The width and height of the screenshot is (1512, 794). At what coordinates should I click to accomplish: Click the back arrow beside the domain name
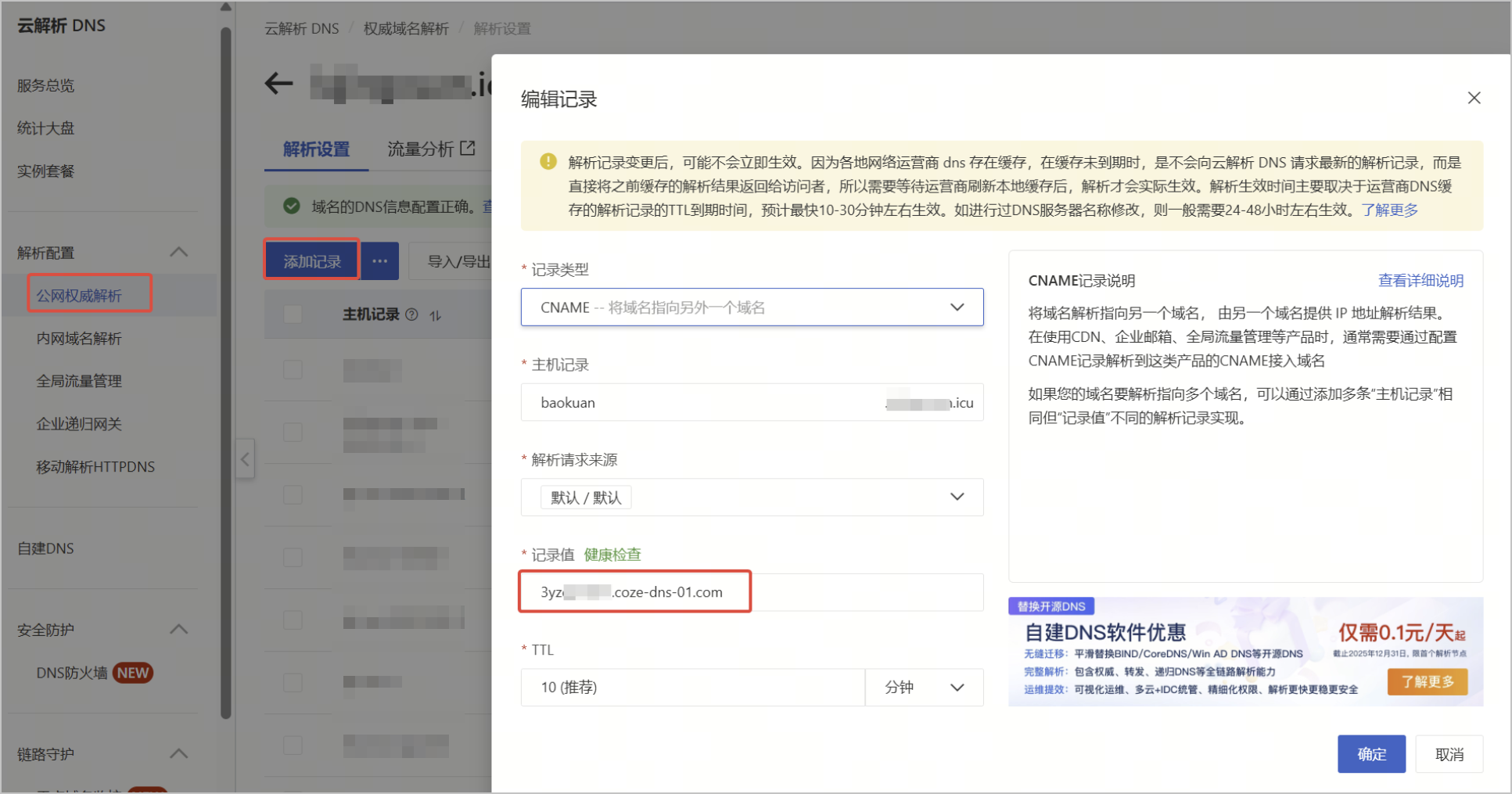(x=279, y=83)
